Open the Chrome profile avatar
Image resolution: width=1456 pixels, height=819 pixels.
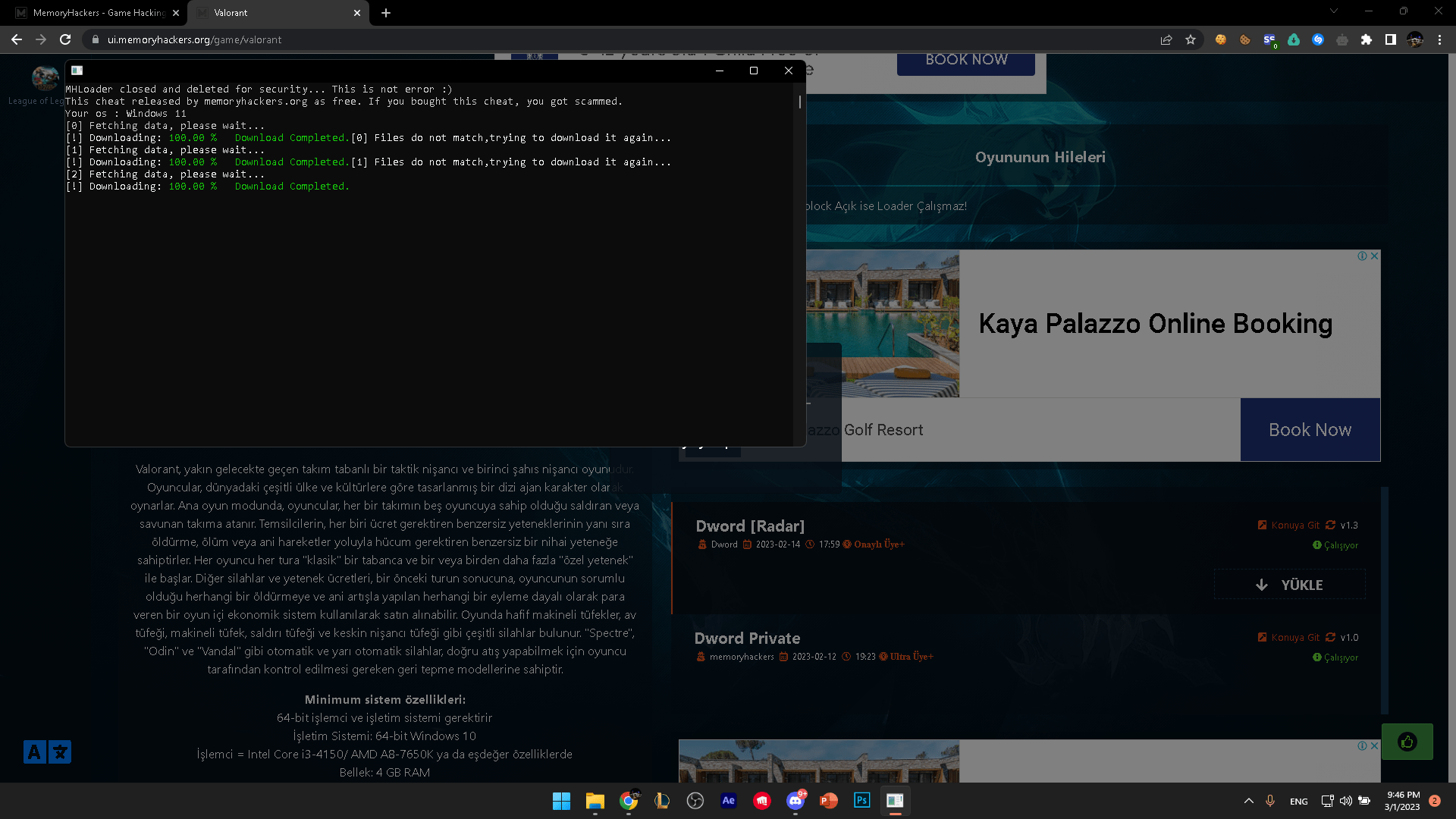pos(1415,39)
